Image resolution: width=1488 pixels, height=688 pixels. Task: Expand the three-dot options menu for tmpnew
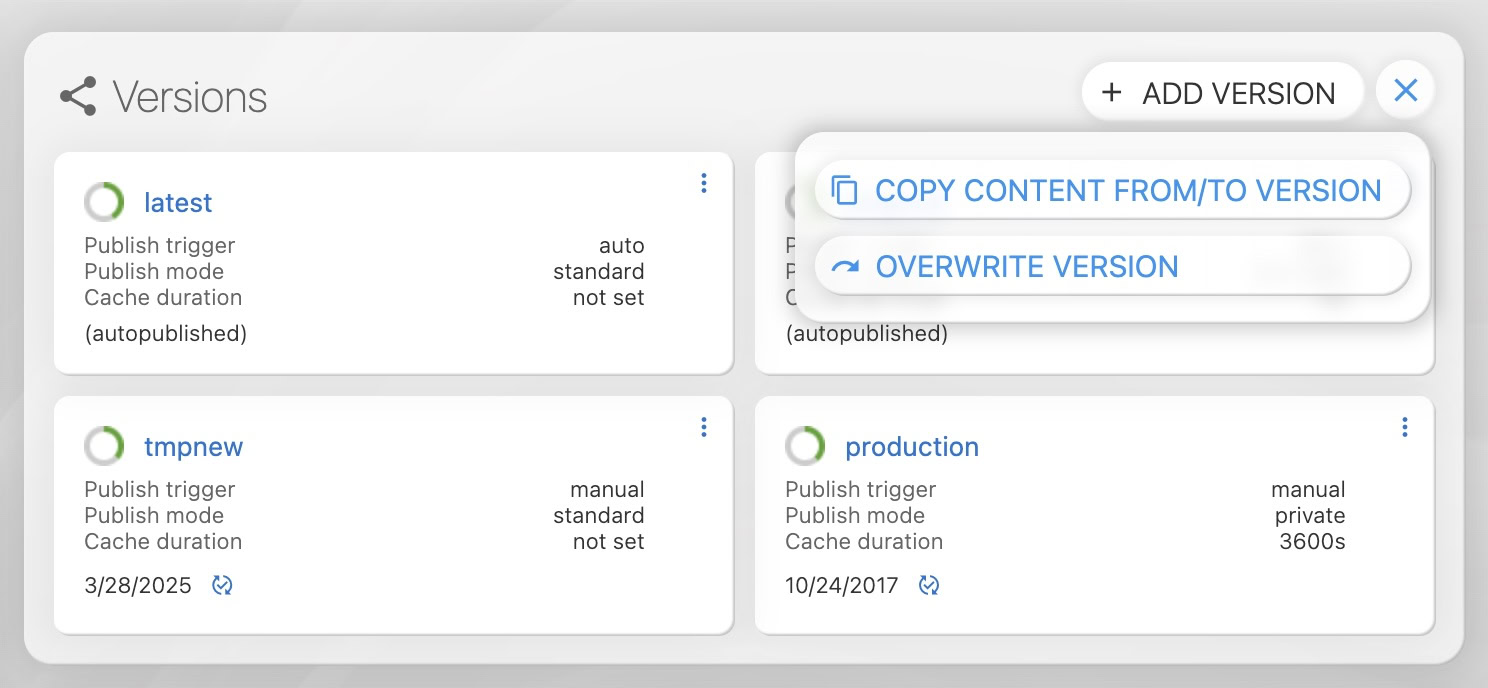(x=704, y=427)
